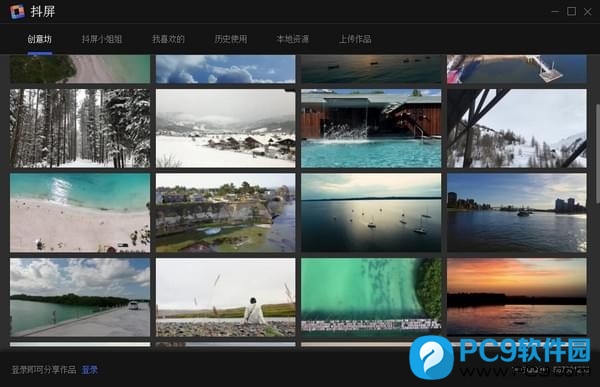Select the sailboats on dark lake wallpaper
Screen dimensions: 600x387
pyautogui.click(x=371, y=213)
